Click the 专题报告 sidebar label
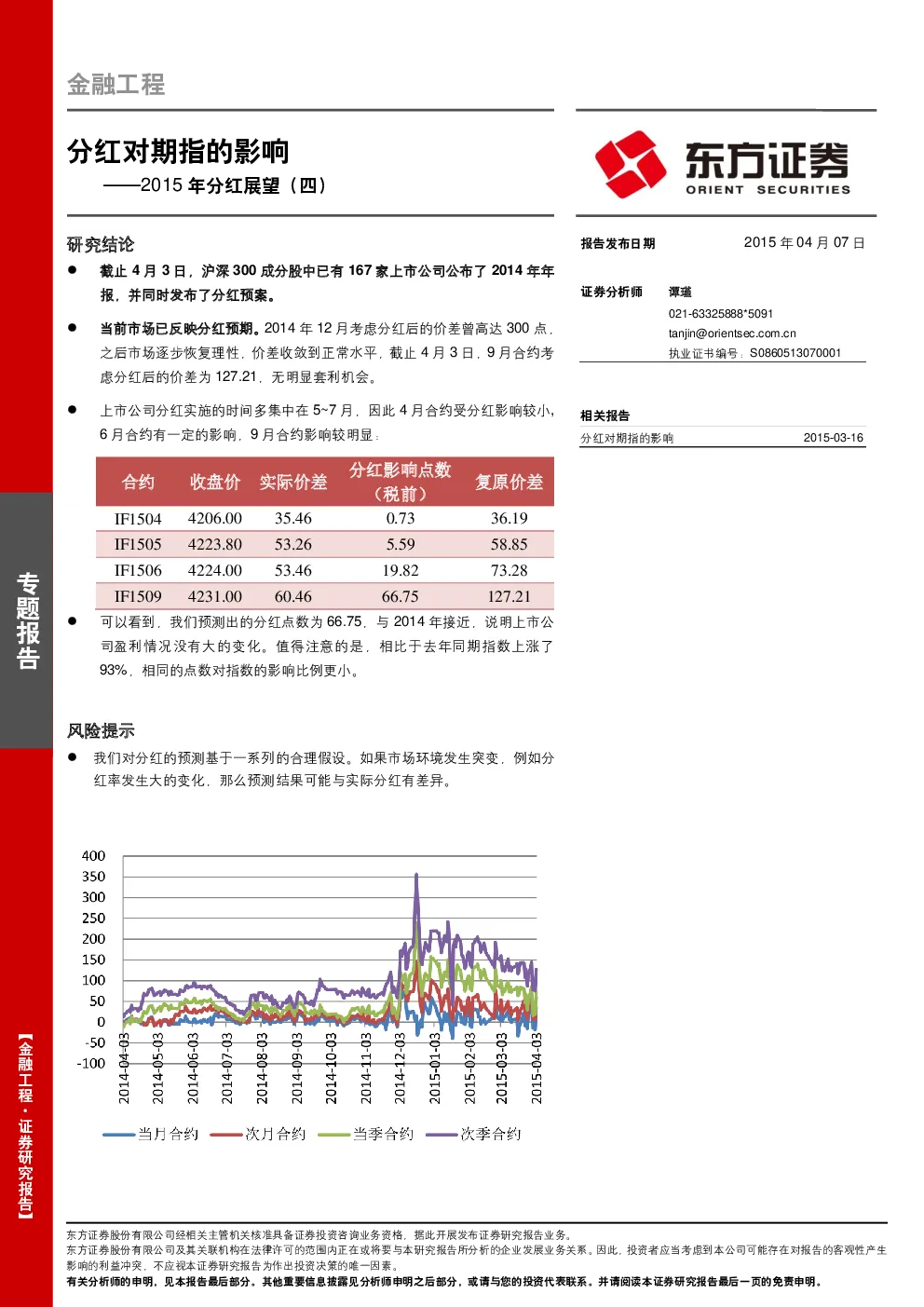The height and width of the screenshot is (1307, 924). pos(28,620)
